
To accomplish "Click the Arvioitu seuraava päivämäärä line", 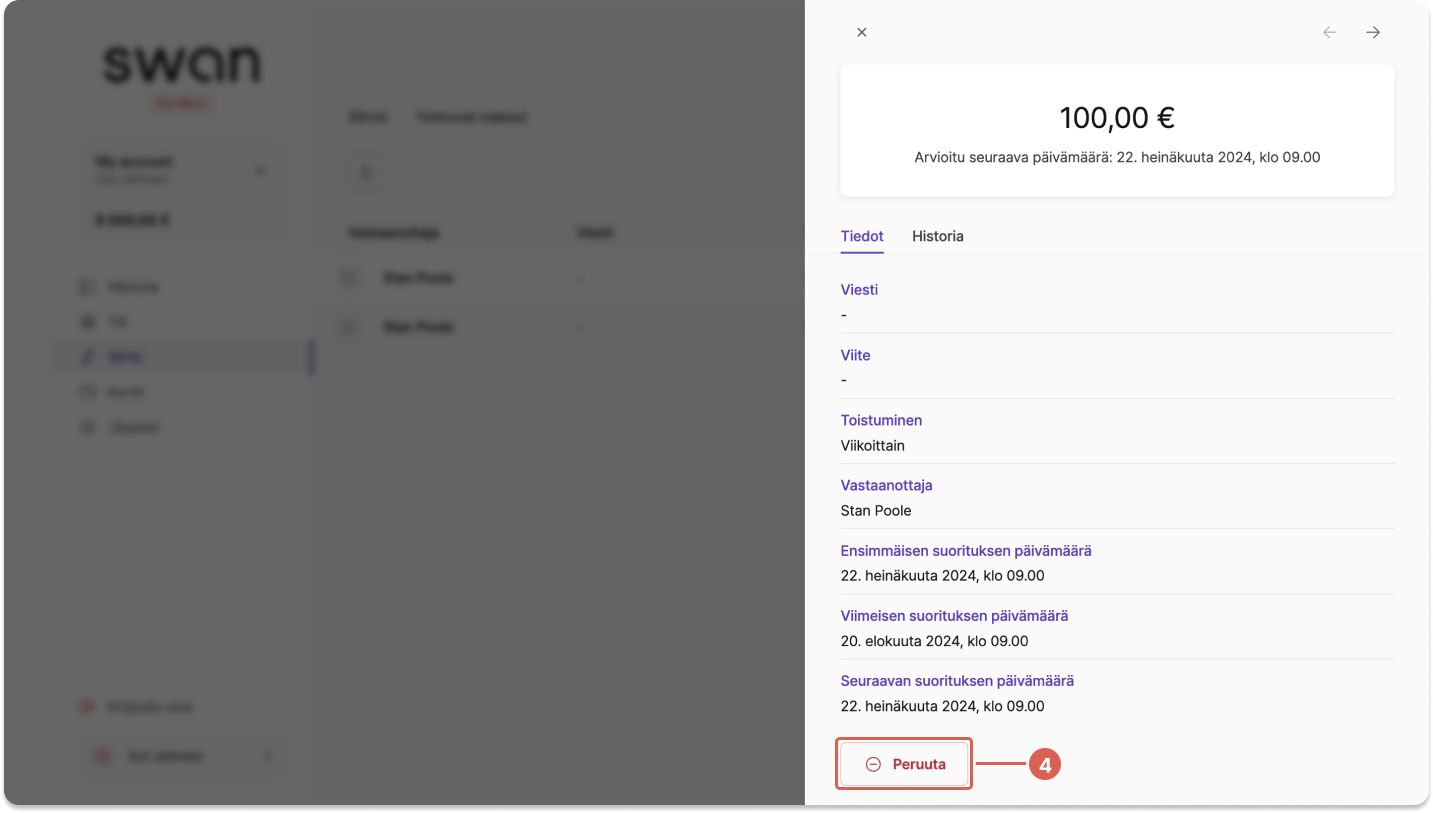I will coord(1117,157).
